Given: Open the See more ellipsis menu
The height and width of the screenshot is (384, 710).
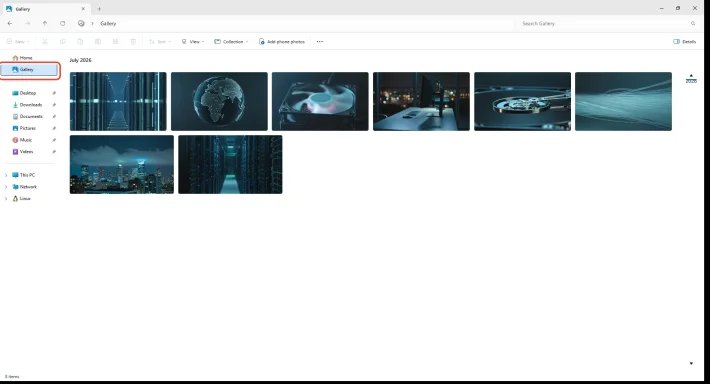Looking at the screenshot, I should (320, 42).
